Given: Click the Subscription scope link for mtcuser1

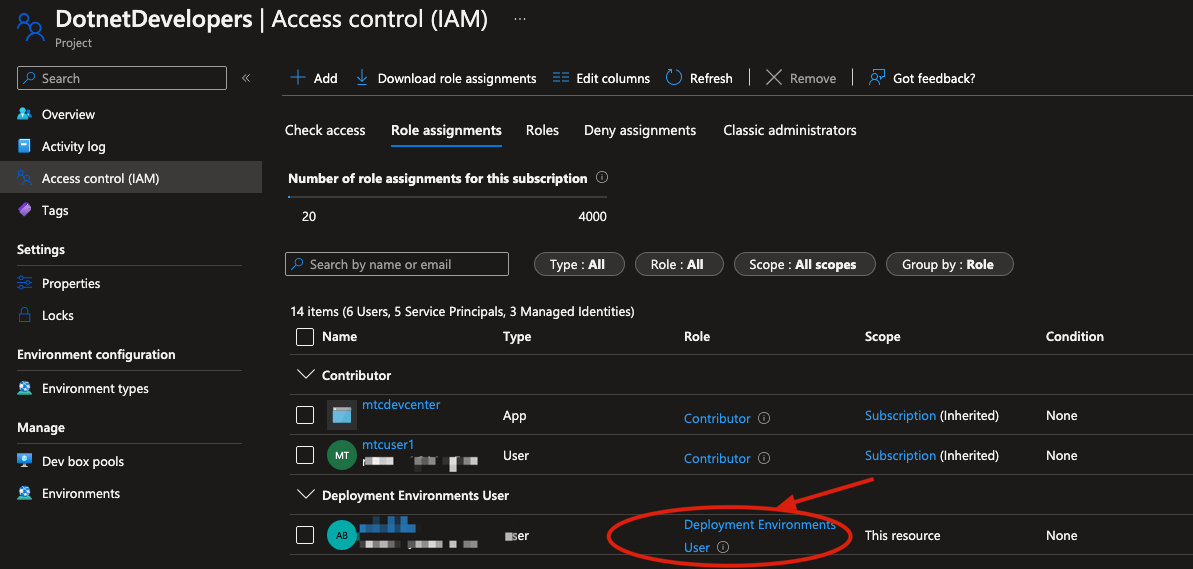Looking at the screenshot, I should 900,455.
